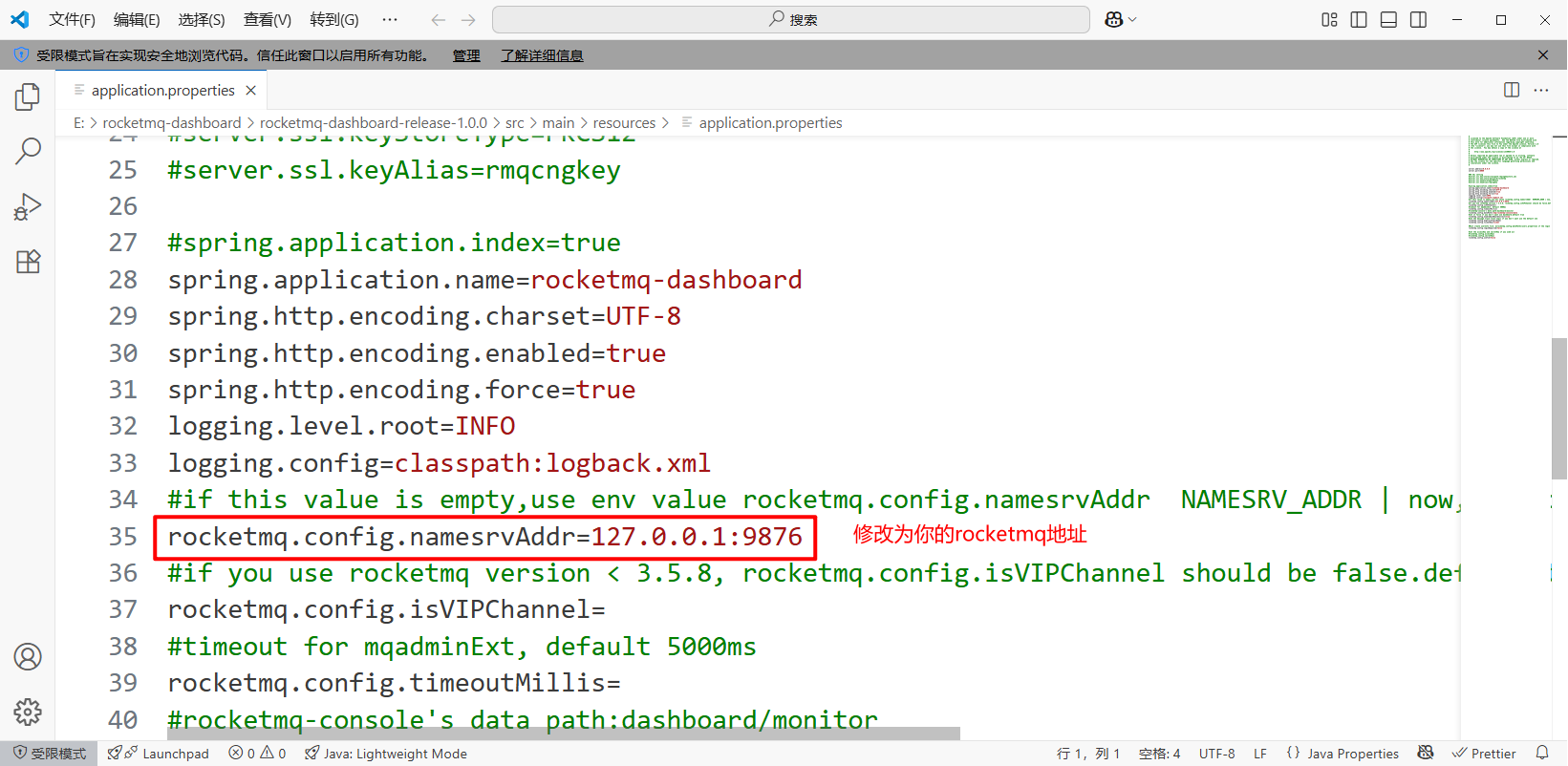Open the Explorer view in activity bar

point(28,96)
